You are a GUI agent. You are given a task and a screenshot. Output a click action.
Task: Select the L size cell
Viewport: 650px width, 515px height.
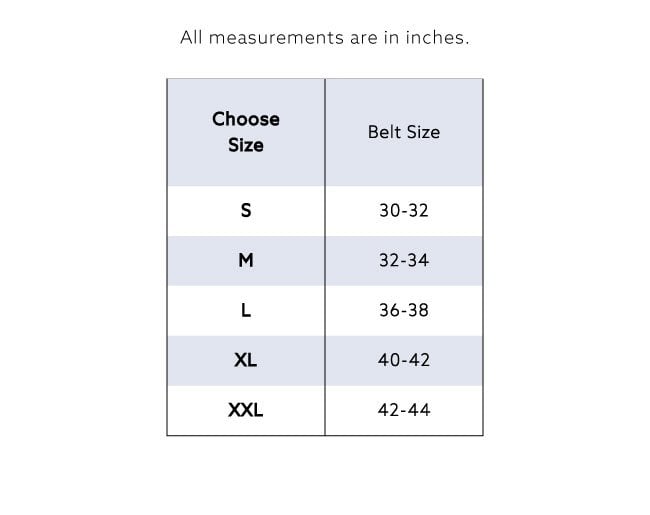246,310
